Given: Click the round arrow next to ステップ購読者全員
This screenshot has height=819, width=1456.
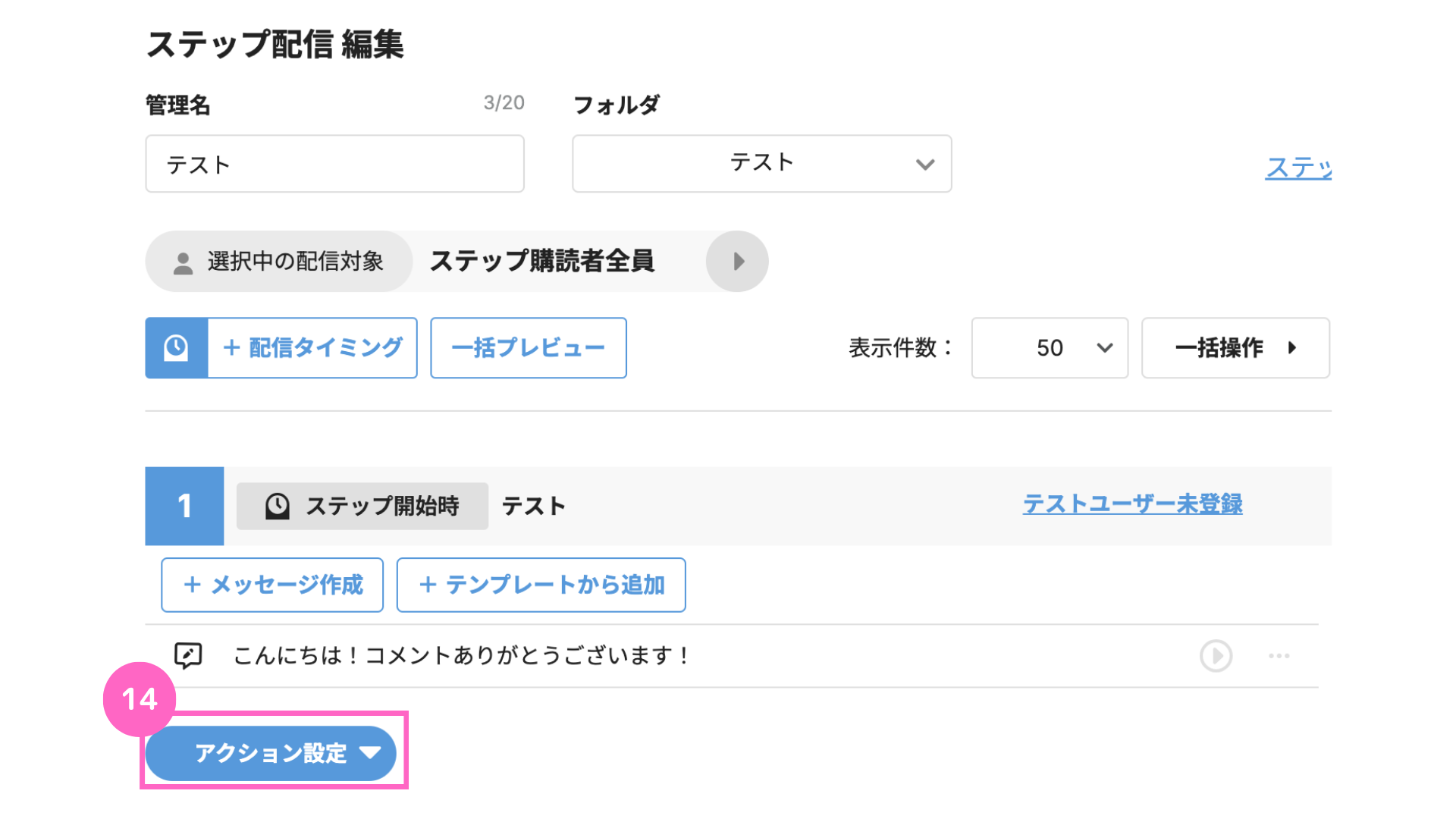Looking at the screenshot, I should [x=737, y=262].
